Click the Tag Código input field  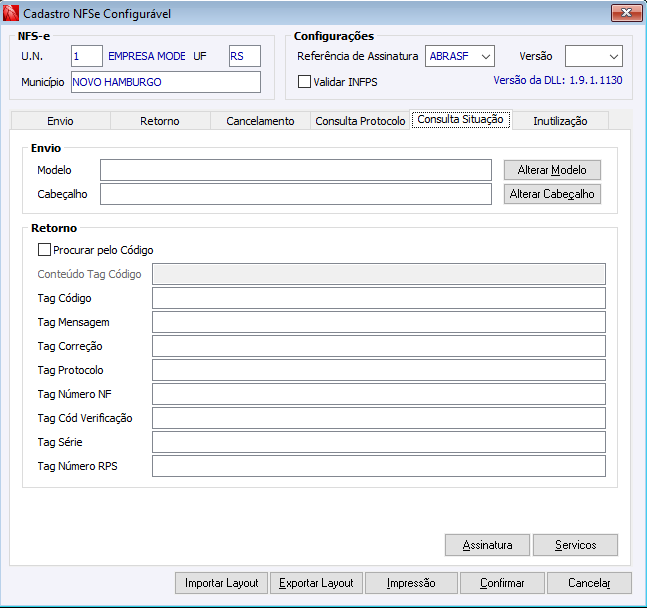point(379,298)
